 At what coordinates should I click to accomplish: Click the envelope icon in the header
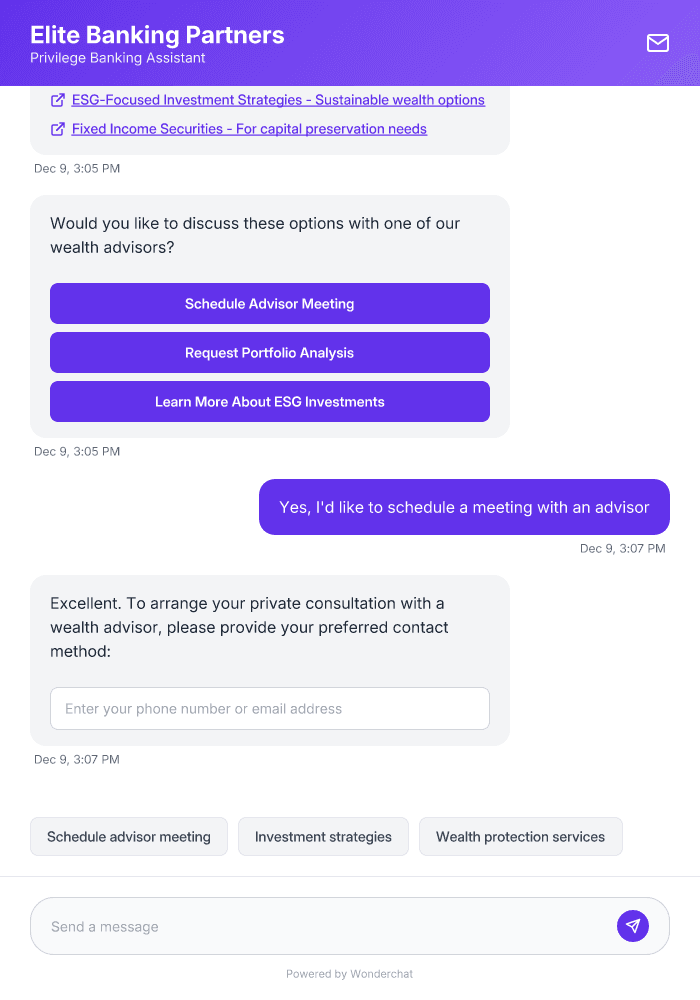click(657, 43)
